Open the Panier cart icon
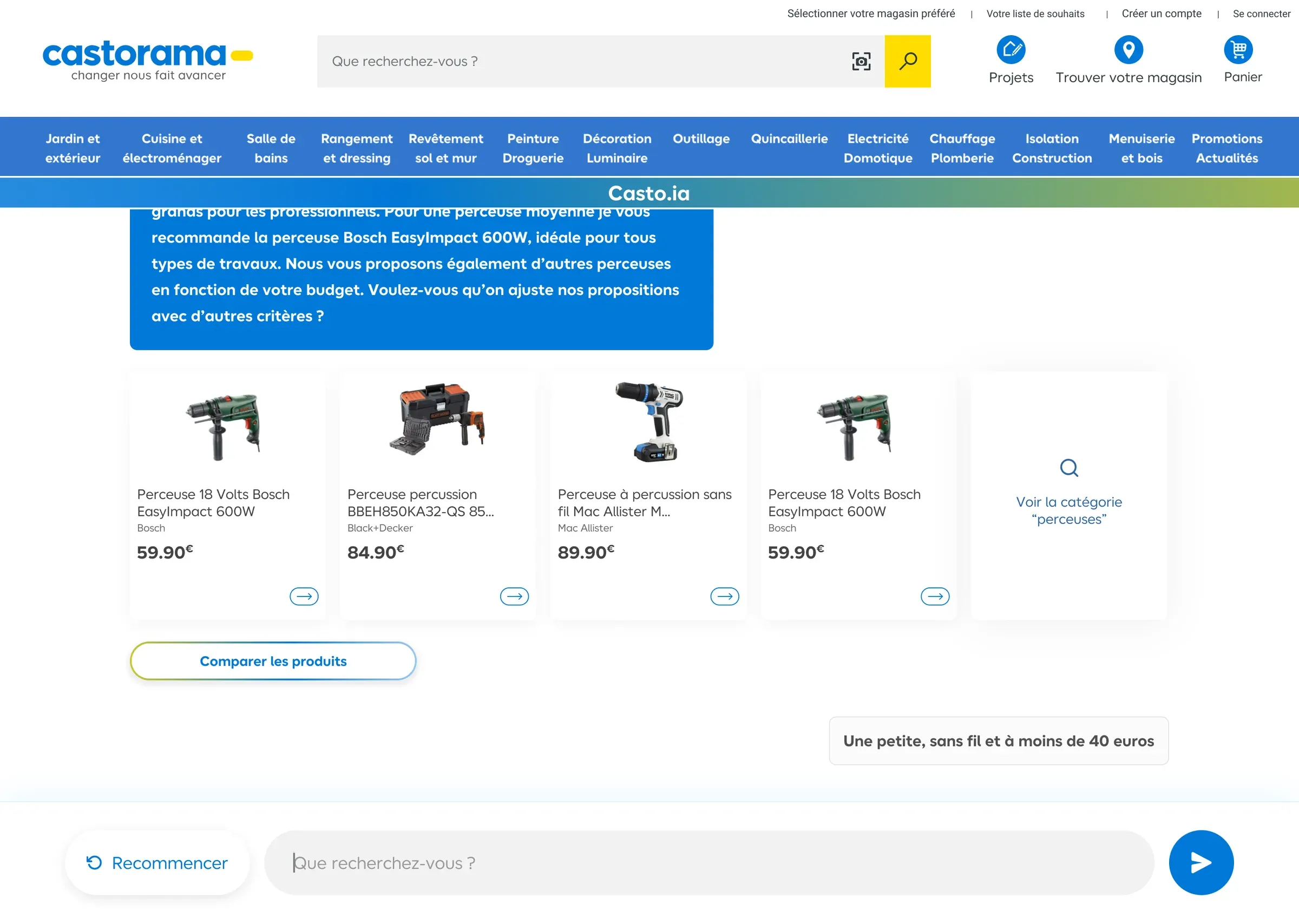The height and width of the screenshot is (924, 1299). coord(1238,49)
